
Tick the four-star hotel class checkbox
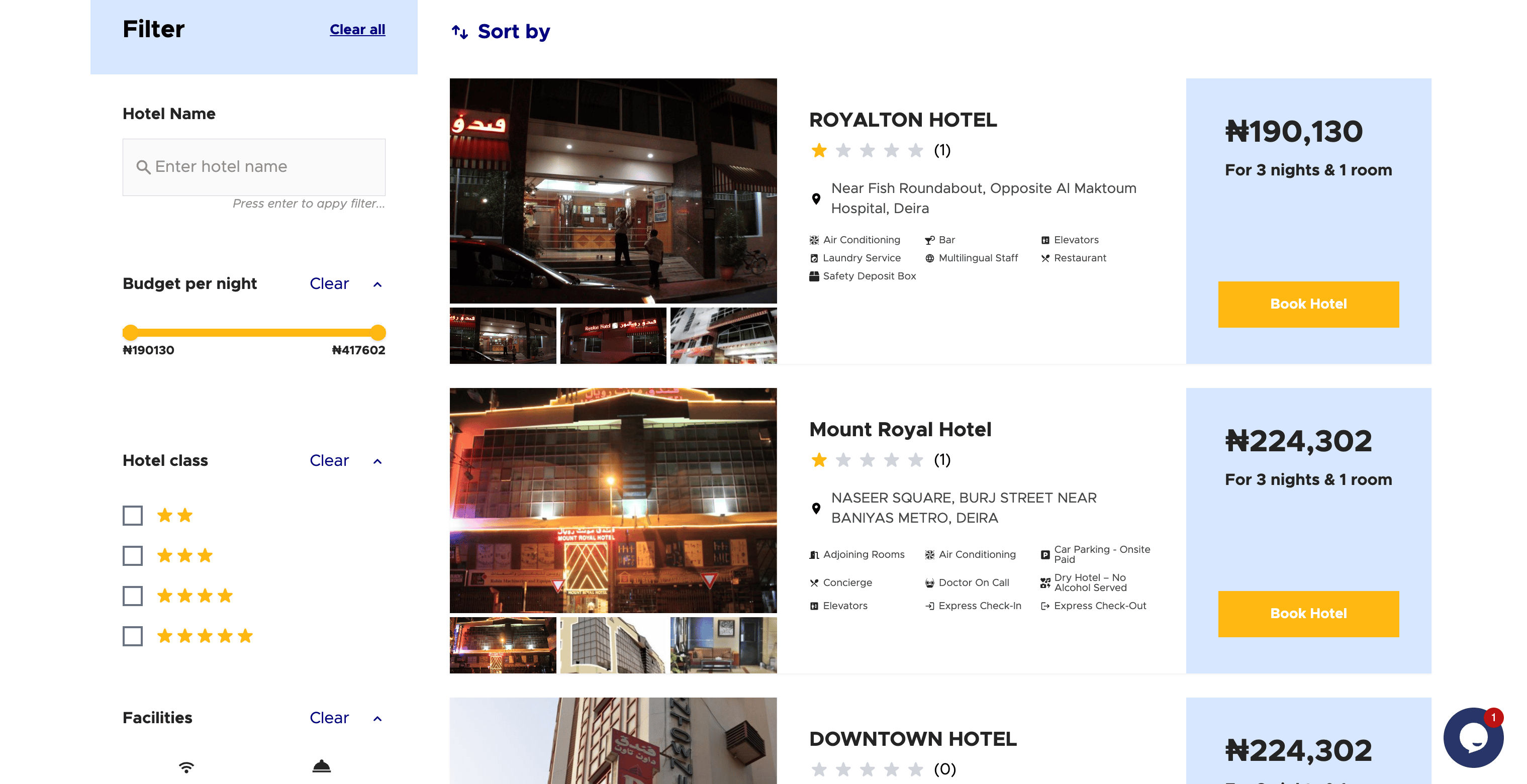click(x=133, y=596)
